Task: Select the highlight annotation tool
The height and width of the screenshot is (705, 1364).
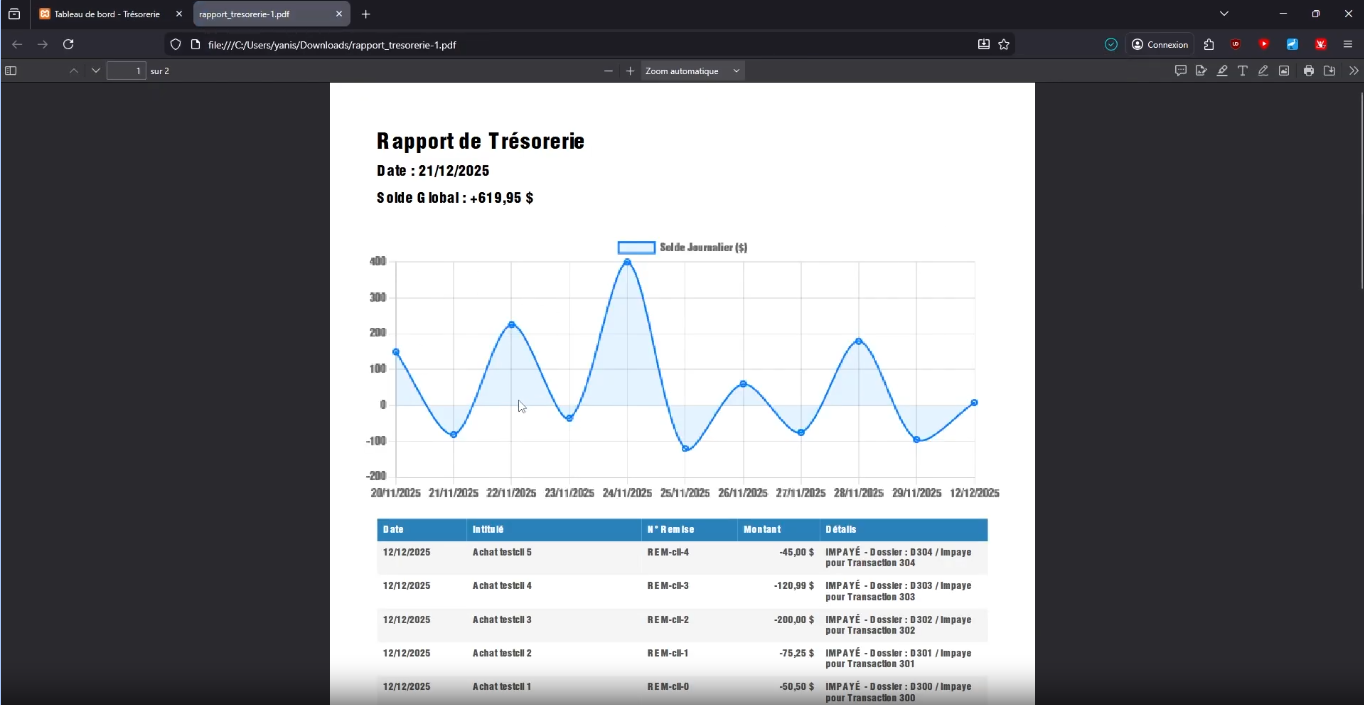Action: 1222,71
